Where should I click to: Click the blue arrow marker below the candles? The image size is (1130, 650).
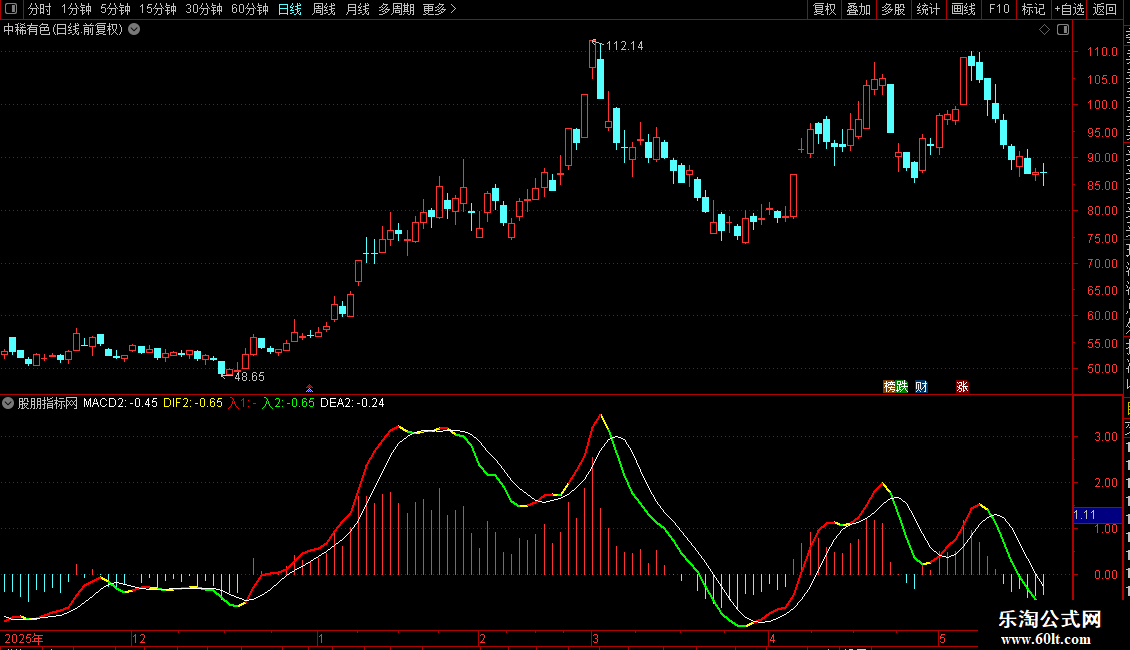309,388
